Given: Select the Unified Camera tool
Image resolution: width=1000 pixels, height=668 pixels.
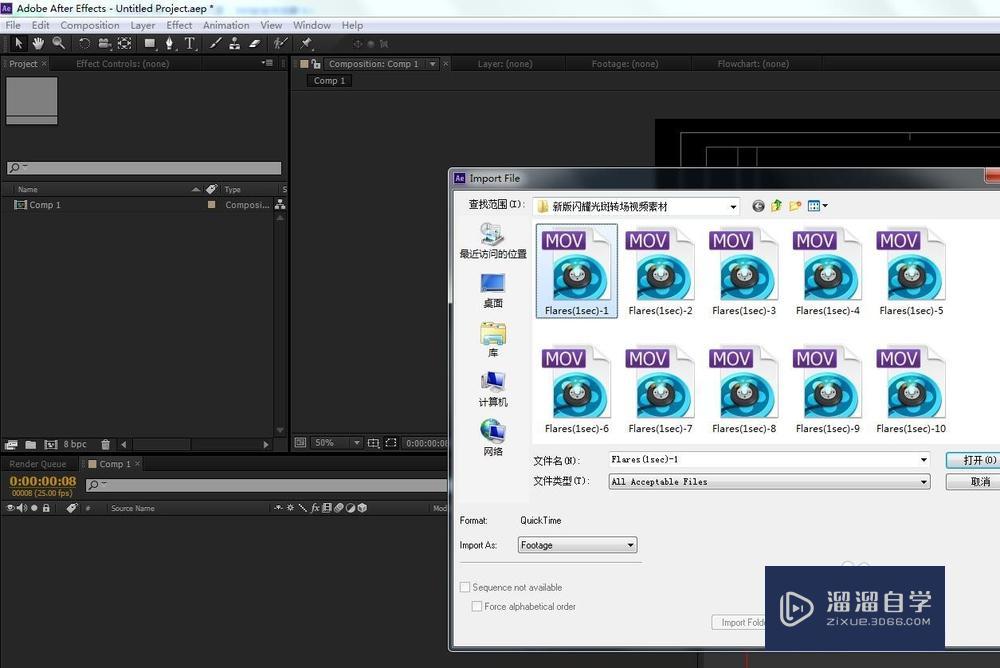Looking at the screenshot, I should tap(105, 43).
